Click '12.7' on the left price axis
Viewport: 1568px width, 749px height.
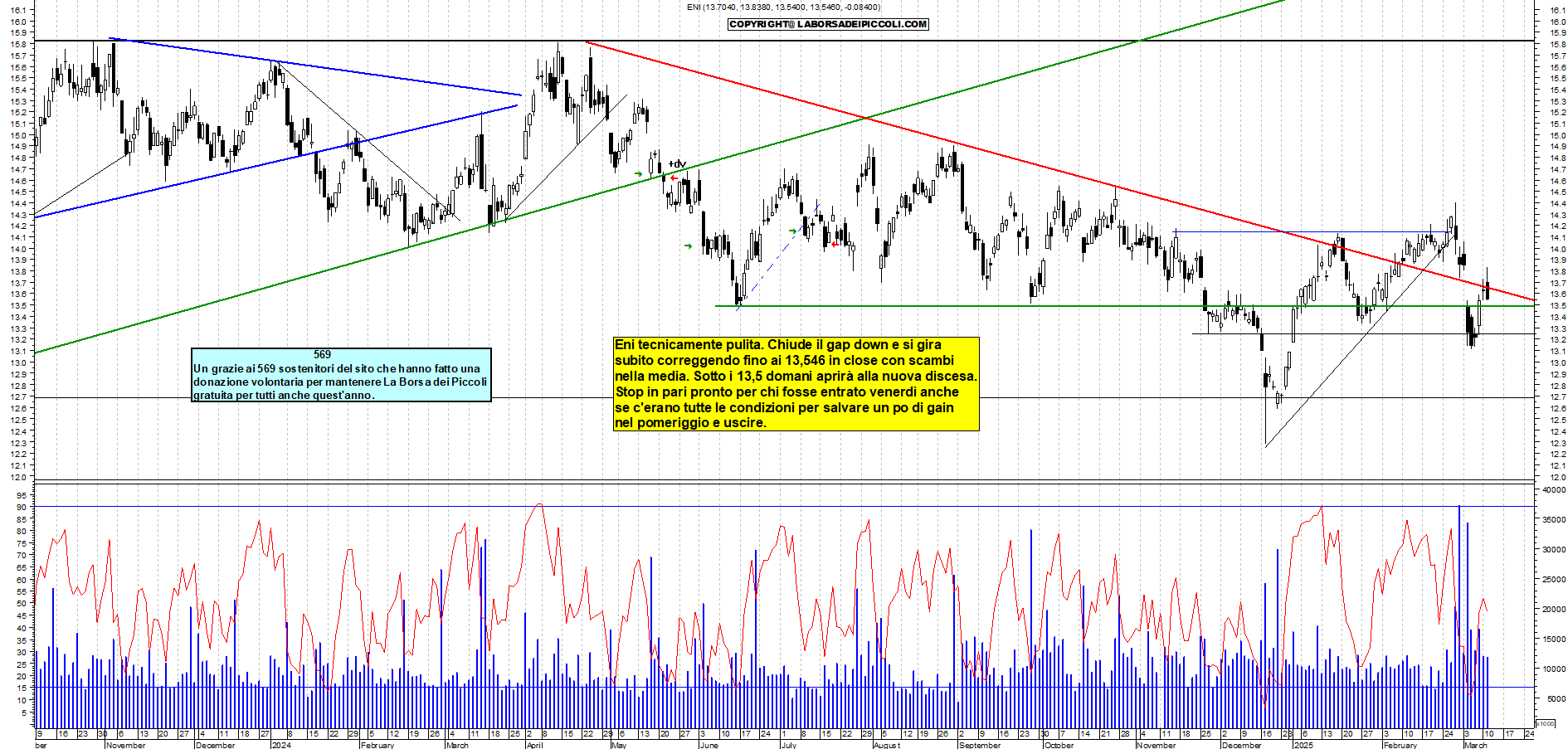point(20,397)
